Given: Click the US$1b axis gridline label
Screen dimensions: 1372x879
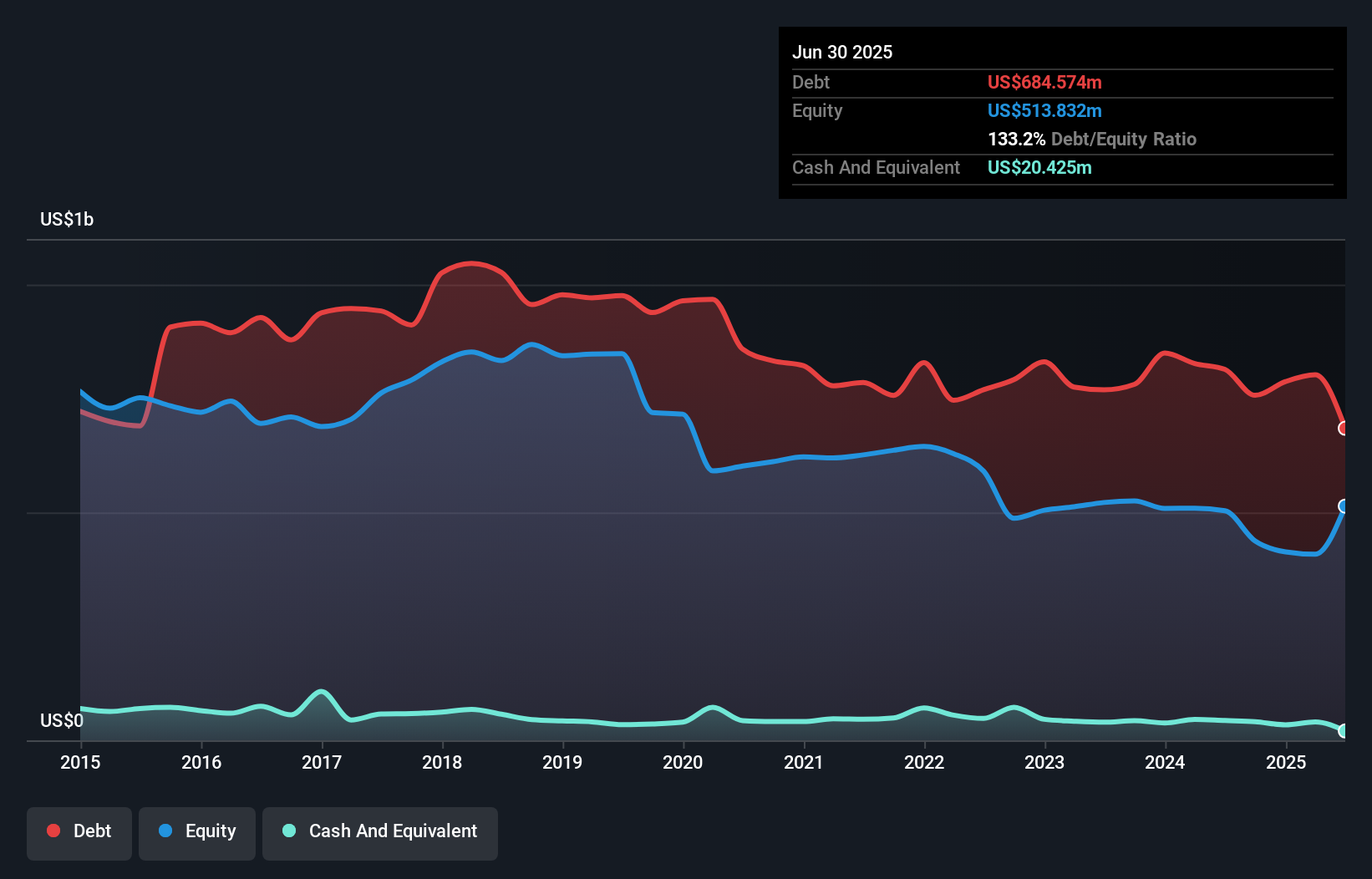Looking at the screenshot, I should pos(67,219).
